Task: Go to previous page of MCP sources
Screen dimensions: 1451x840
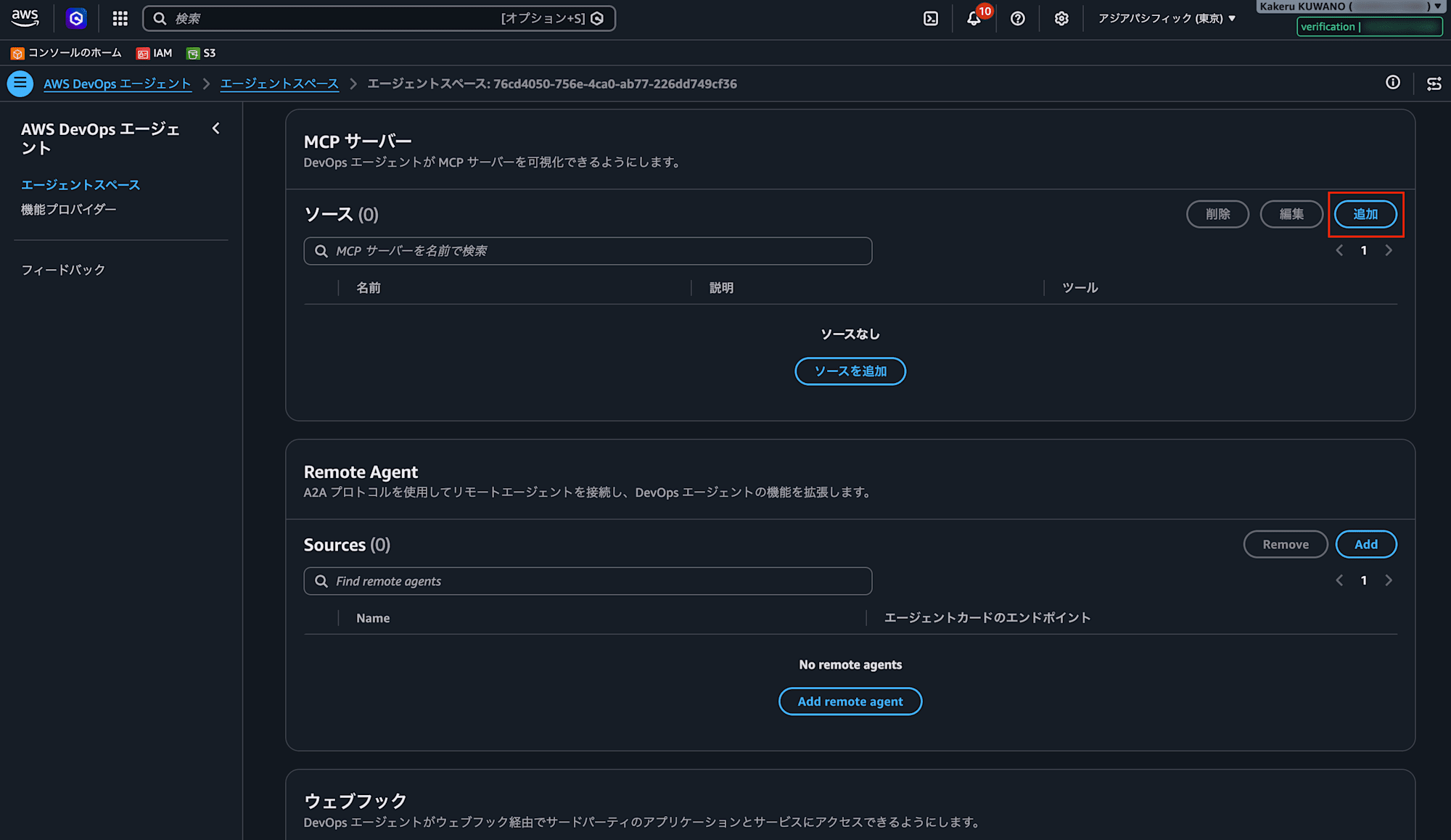Action: [1339, 250]
